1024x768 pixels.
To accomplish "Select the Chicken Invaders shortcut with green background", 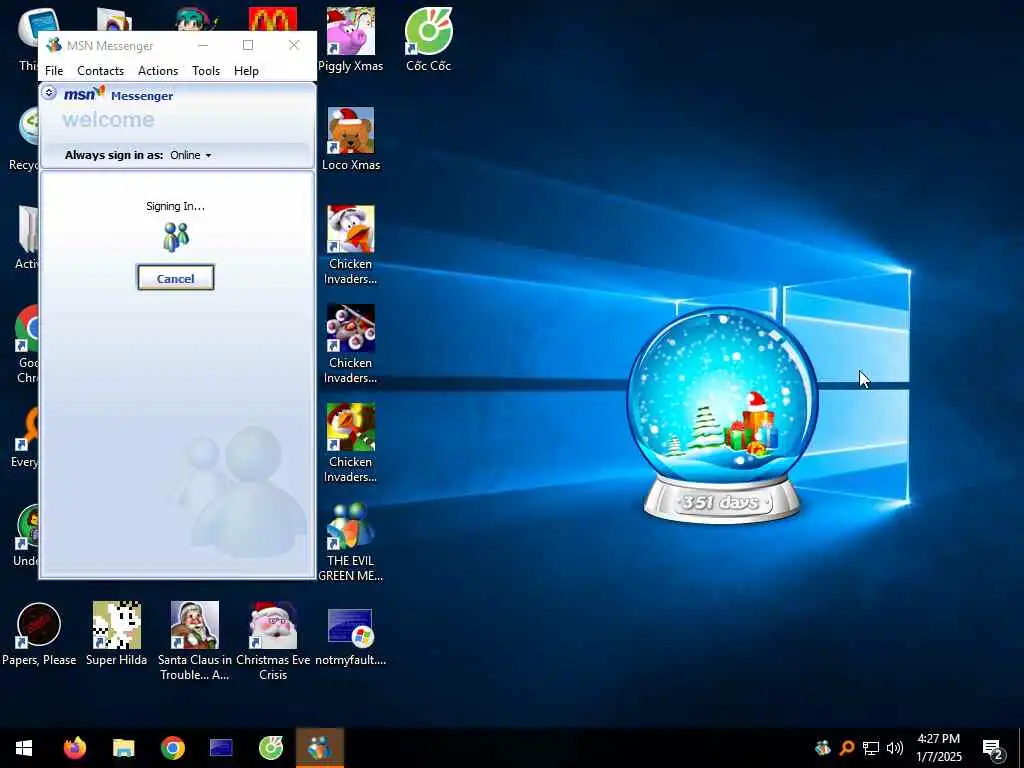I will tap(351, 444).
